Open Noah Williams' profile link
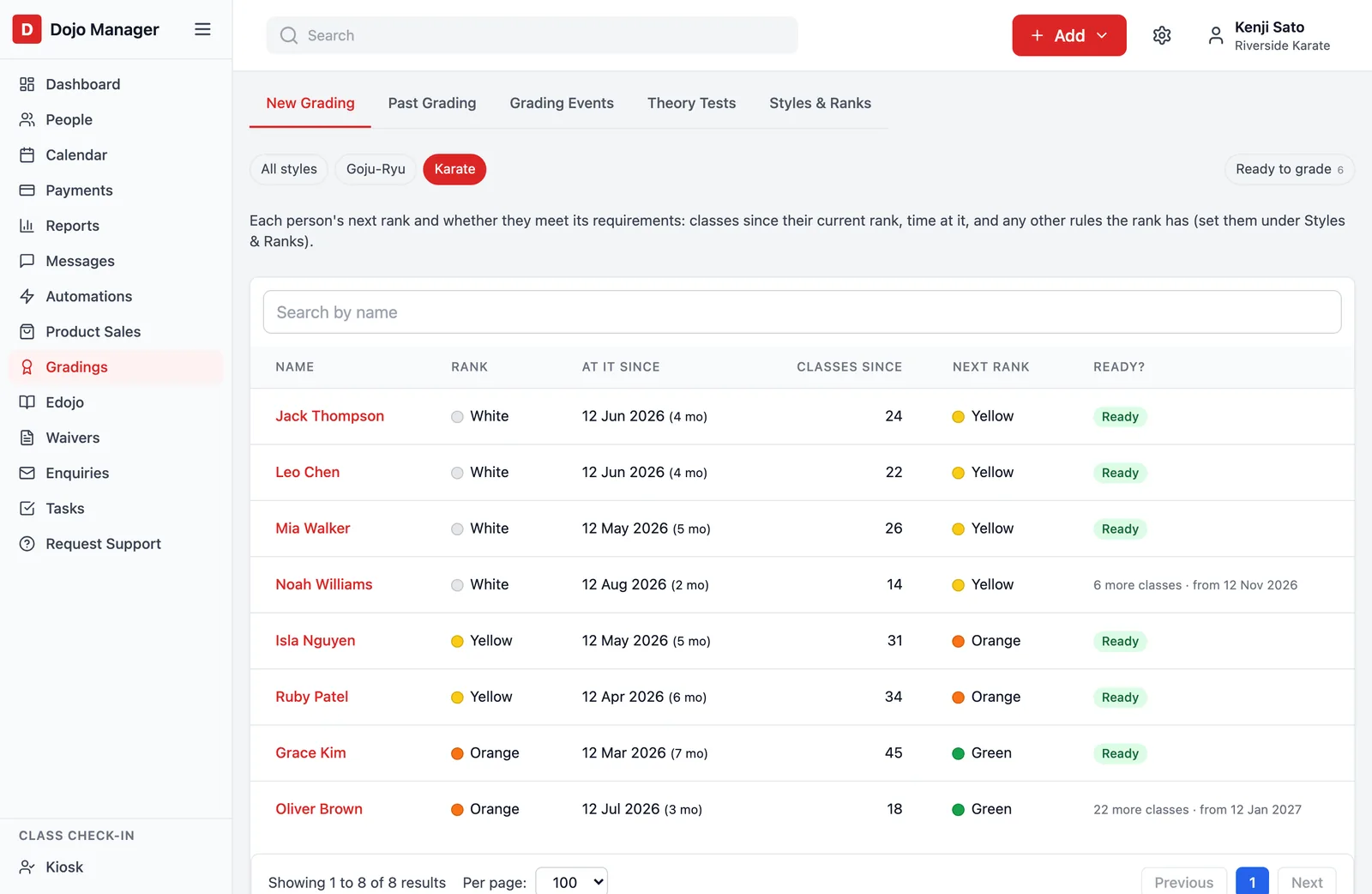 (324, 584)
